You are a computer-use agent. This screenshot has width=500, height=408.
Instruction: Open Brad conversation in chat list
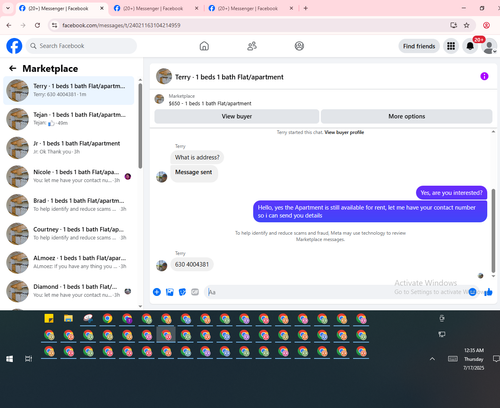[x=69, y=205]
